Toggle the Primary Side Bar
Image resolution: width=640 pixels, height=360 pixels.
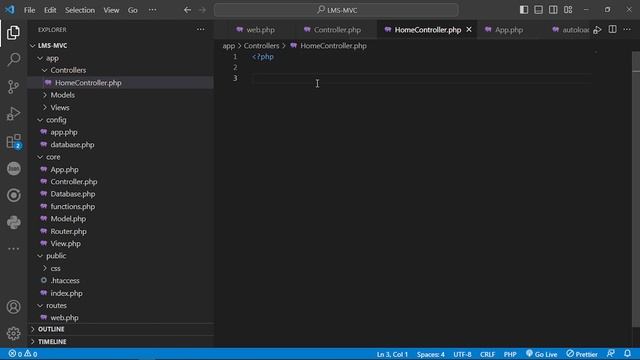point(524,10)
